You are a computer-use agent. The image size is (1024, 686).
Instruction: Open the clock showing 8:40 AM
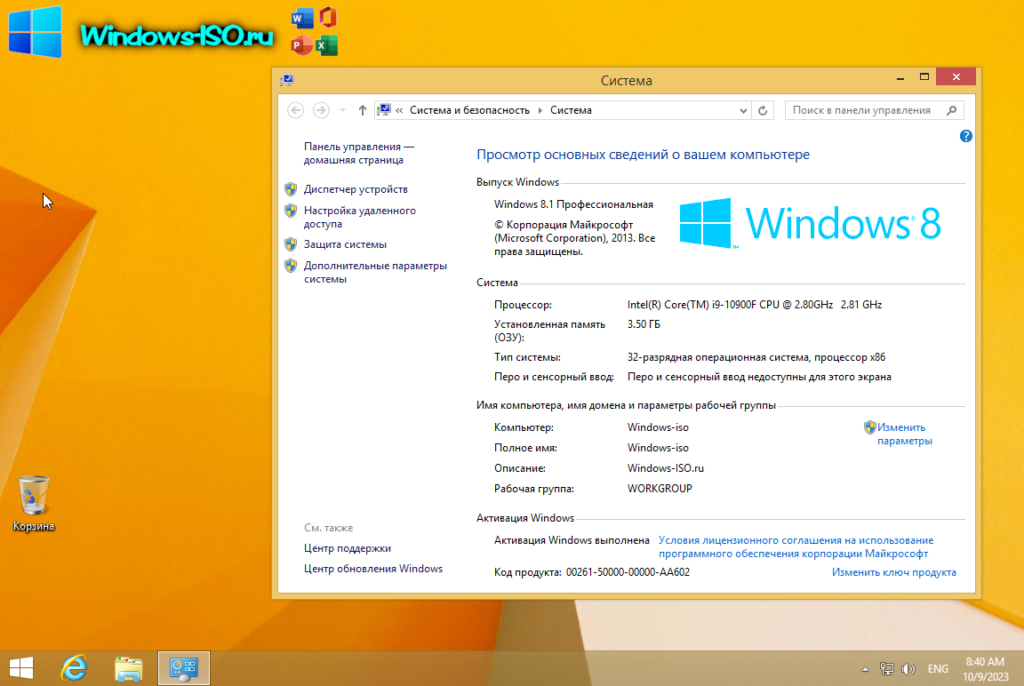point(985,668)
